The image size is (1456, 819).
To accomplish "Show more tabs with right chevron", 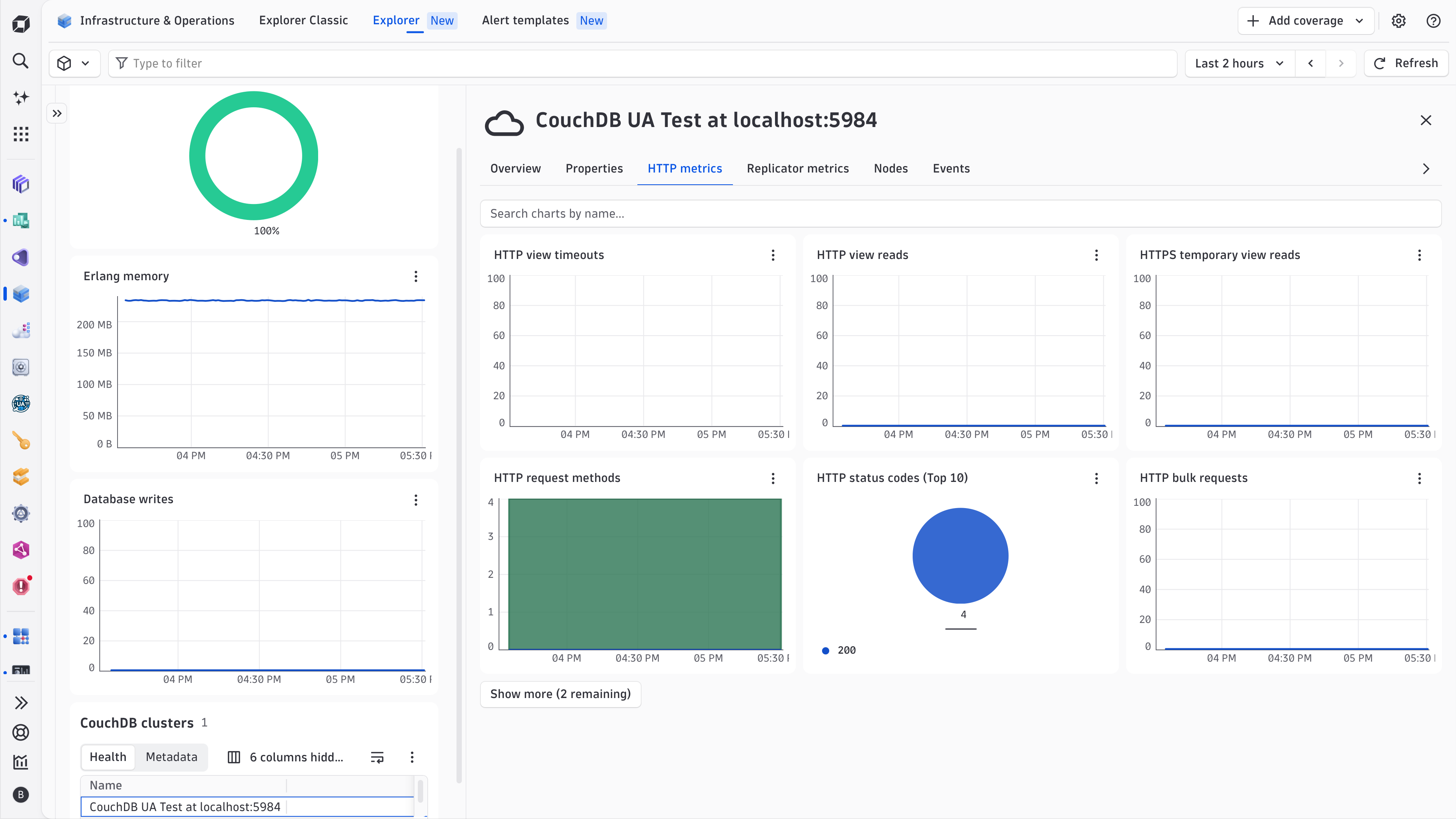I will tap(1426, 169).
